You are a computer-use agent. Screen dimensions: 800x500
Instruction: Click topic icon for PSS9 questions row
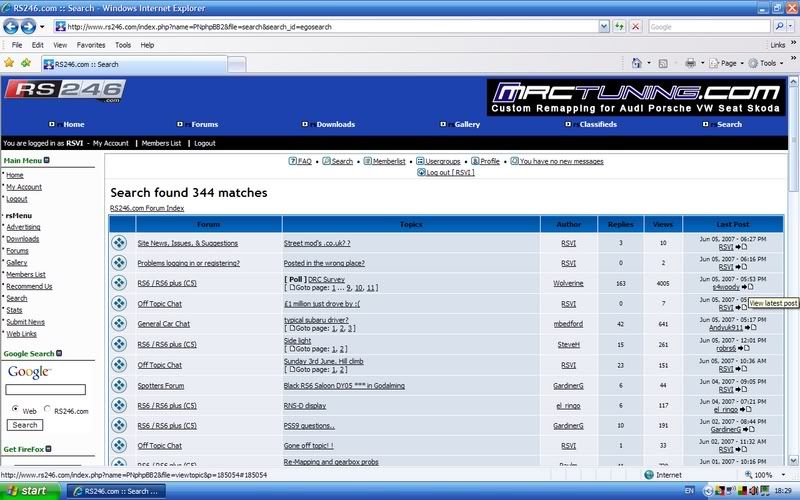(119, 425)
